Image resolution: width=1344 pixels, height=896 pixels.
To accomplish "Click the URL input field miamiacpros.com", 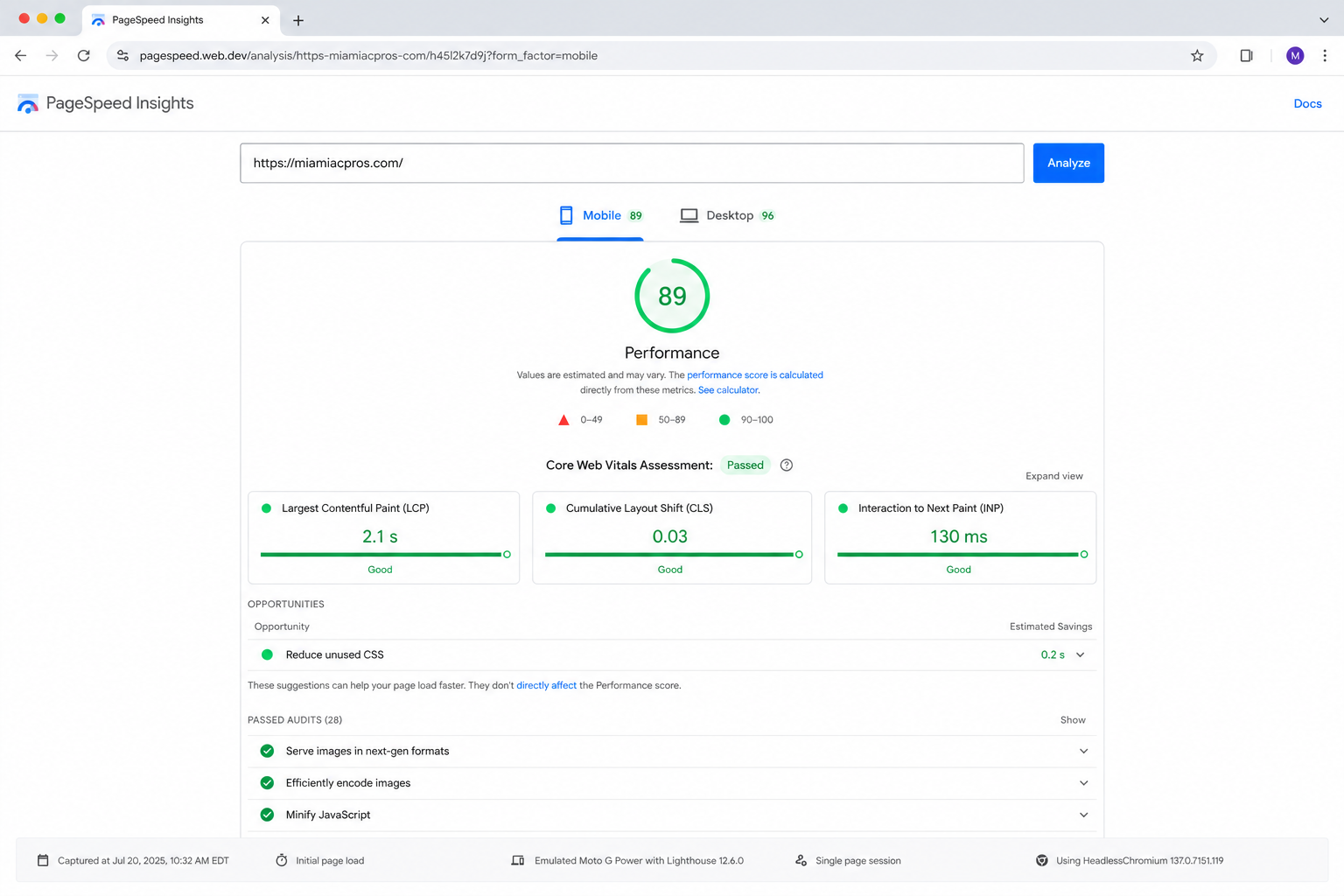I will [632, 163].
